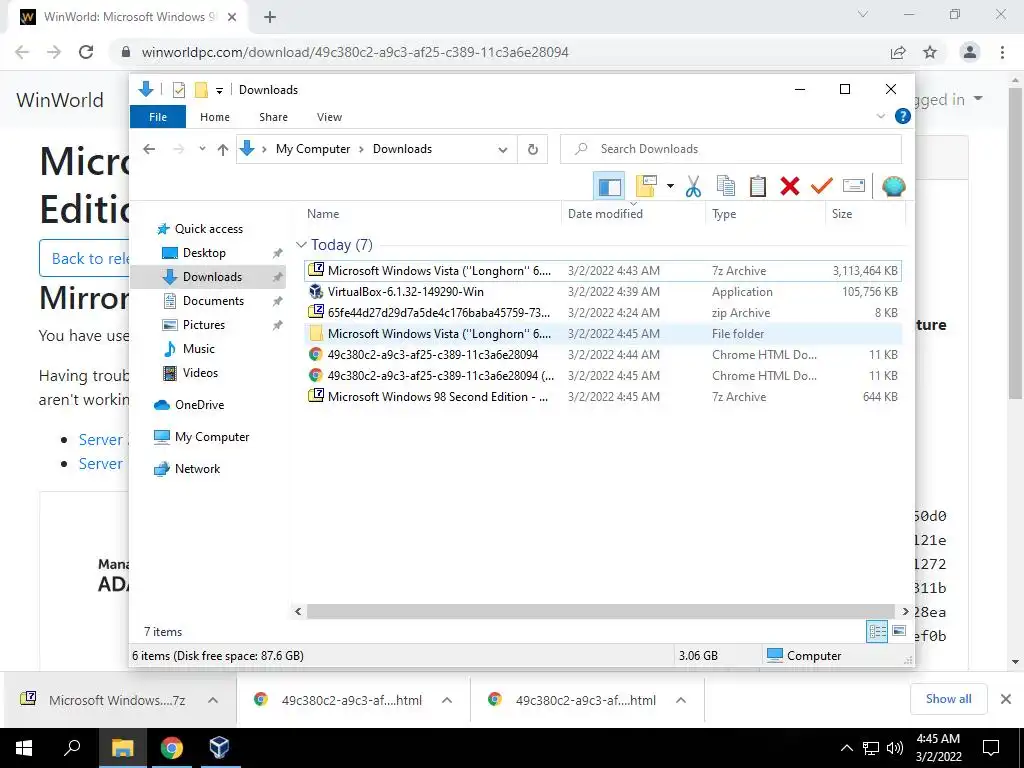Image resolution: width=1024 pixels, height=768 pixels.
Task: Click My Computer in the address breadcrumb
Action: coord(313,149)
